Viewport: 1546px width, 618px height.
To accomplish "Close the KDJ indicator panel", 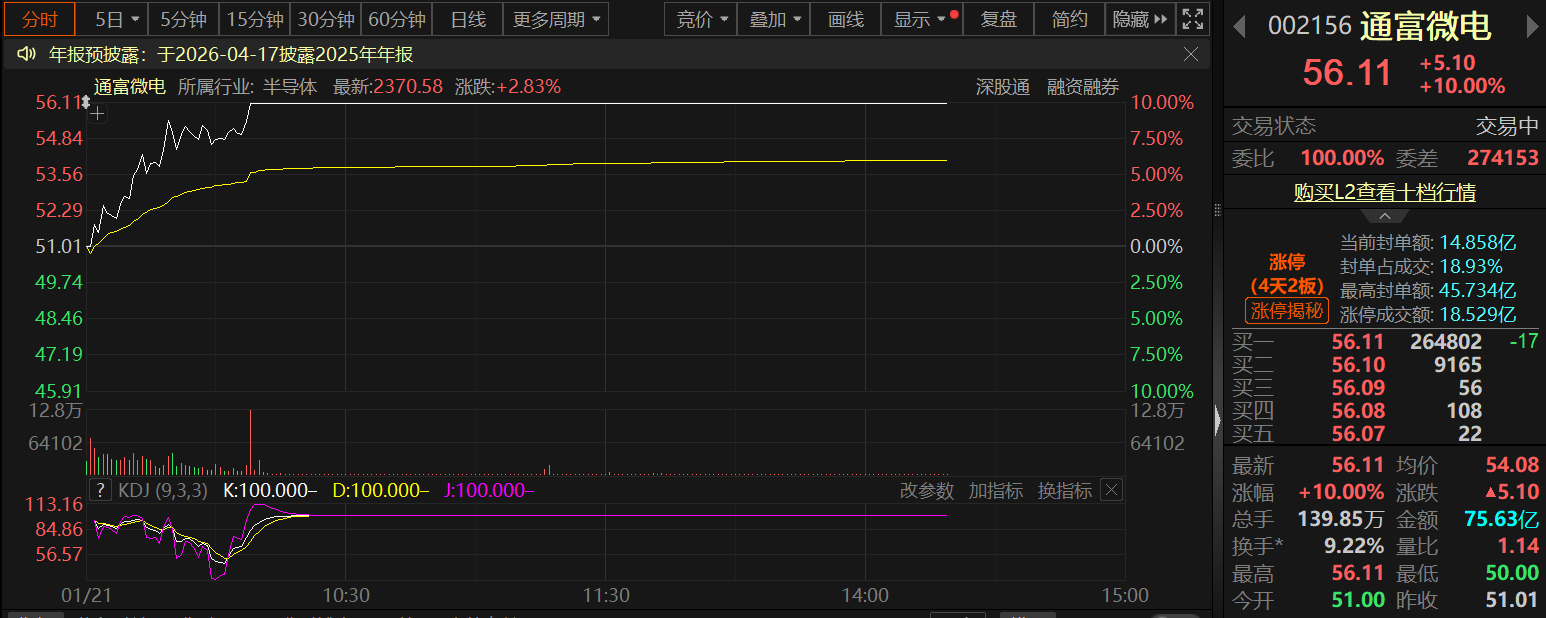I will (x=1111, y=490).
